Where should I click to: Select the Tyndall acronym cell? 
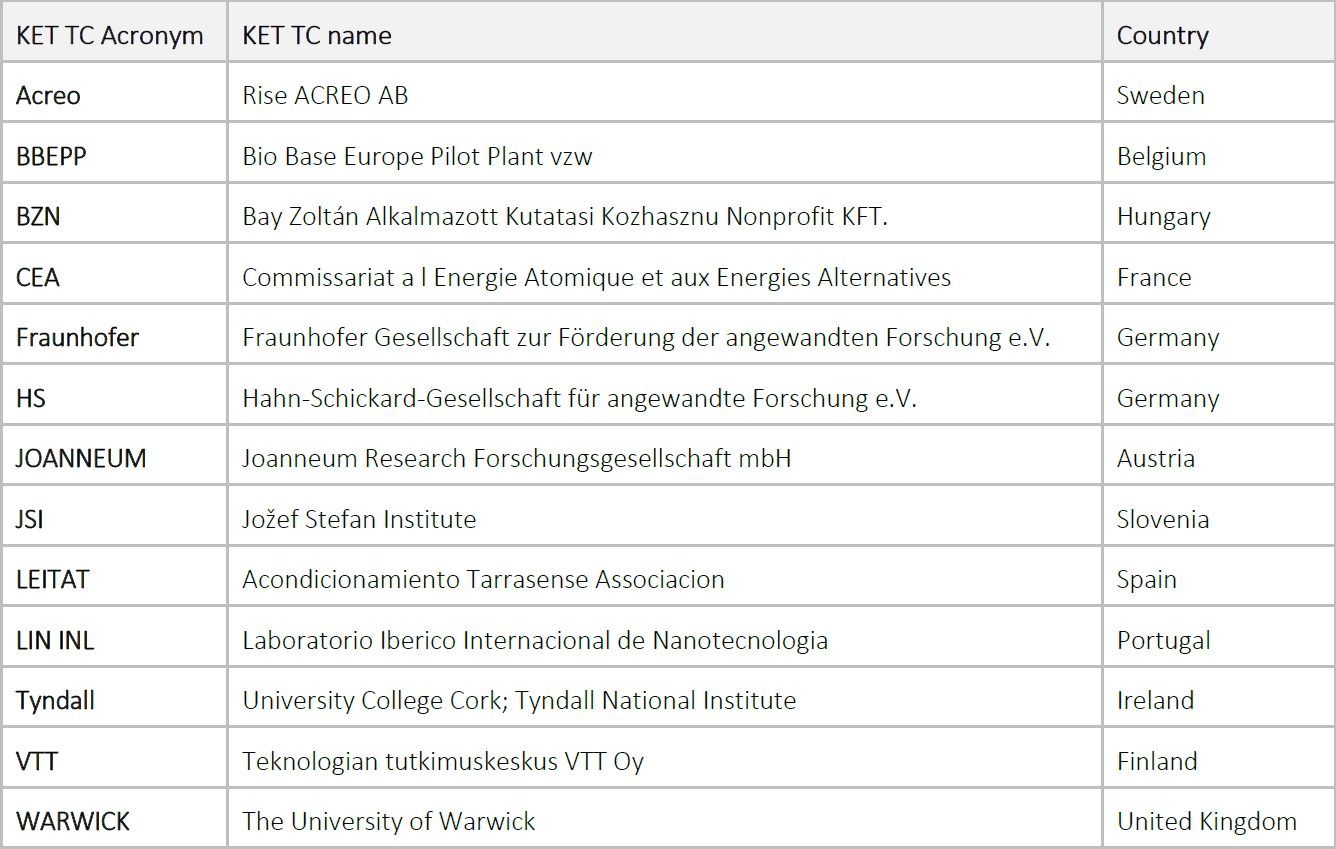coord(55,701)
